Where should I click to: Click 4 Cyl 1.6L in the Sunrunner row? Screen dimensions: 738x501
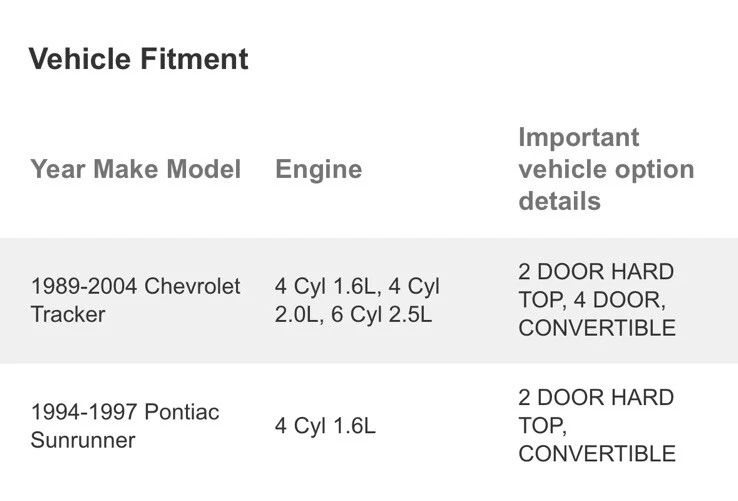pyautogui.click(x=325, y=426)
